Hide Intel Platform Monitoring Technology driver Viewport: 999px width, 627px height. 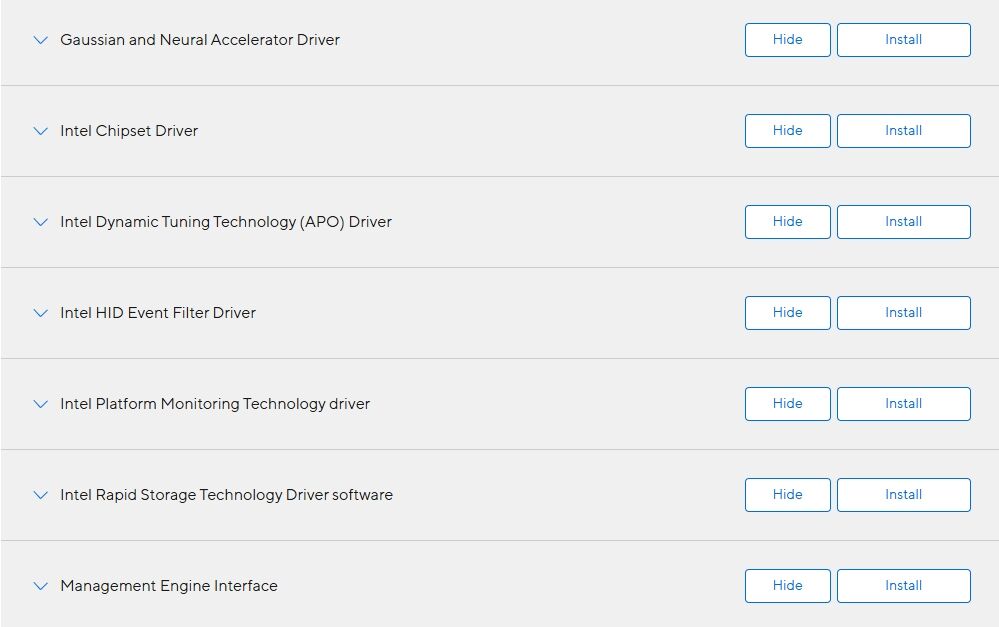tap(787, 404)
